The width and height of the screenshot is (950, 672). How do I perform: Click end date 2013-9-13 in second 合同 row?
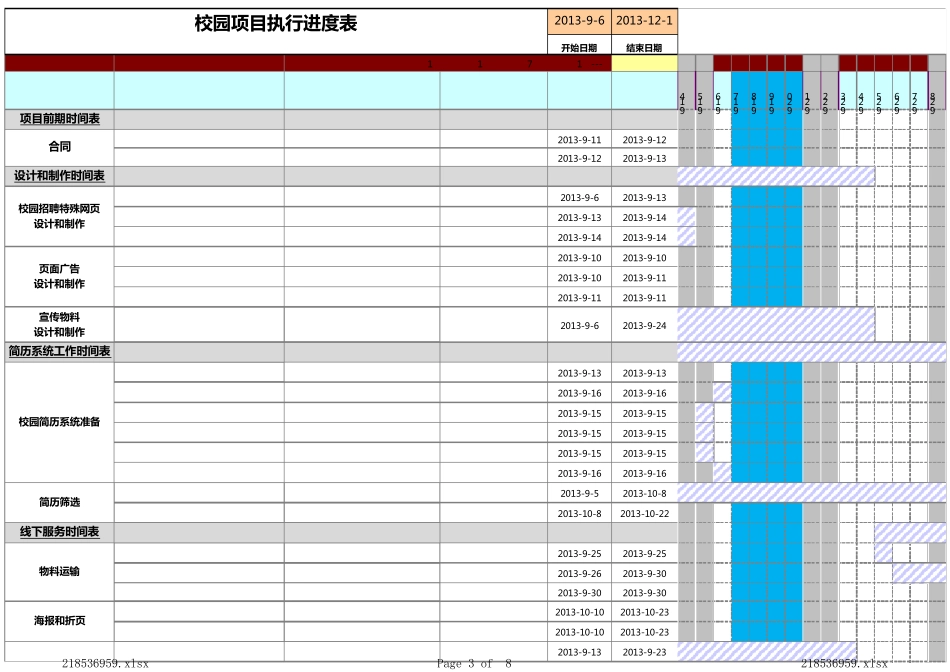(x=644, y=158)
